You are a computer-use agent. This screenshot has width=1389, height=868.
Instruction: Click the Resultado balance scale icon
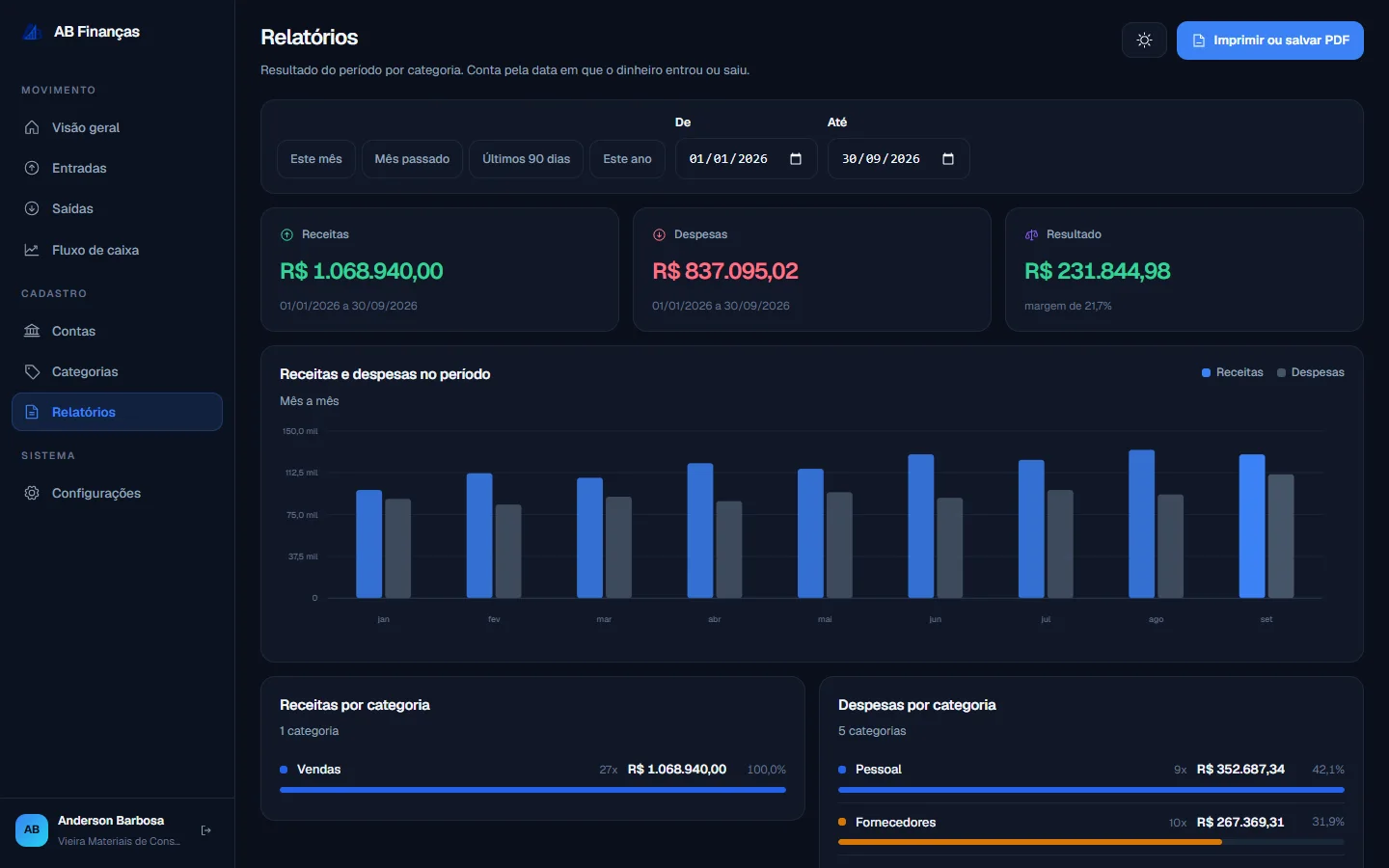(1031, 234)
